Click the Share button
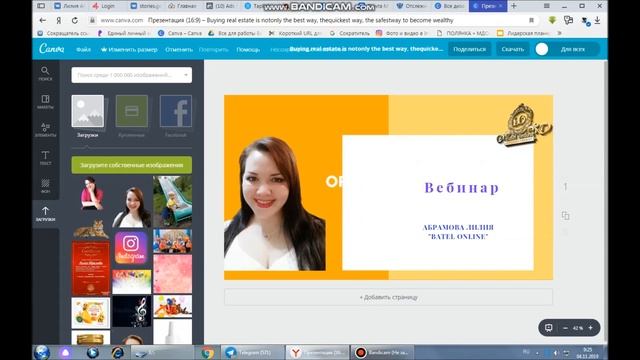The image size is (640, 360). 469,49
